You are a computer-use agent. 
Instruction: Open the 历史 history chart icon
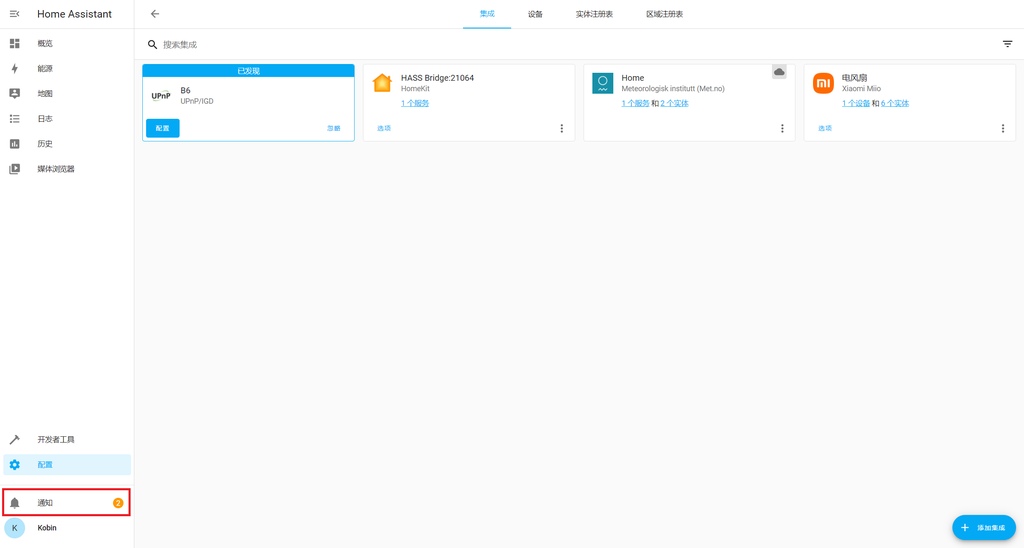14,144
